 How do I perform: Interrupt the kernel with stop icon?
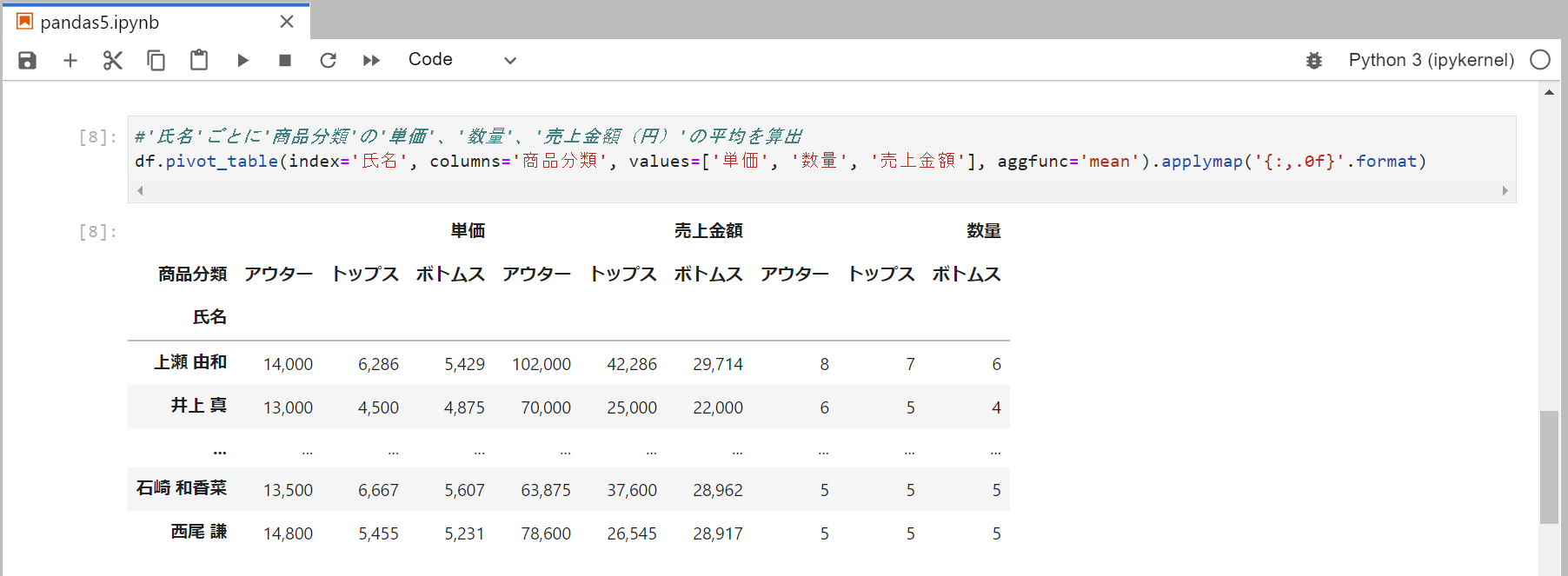[x=285, y=60]
